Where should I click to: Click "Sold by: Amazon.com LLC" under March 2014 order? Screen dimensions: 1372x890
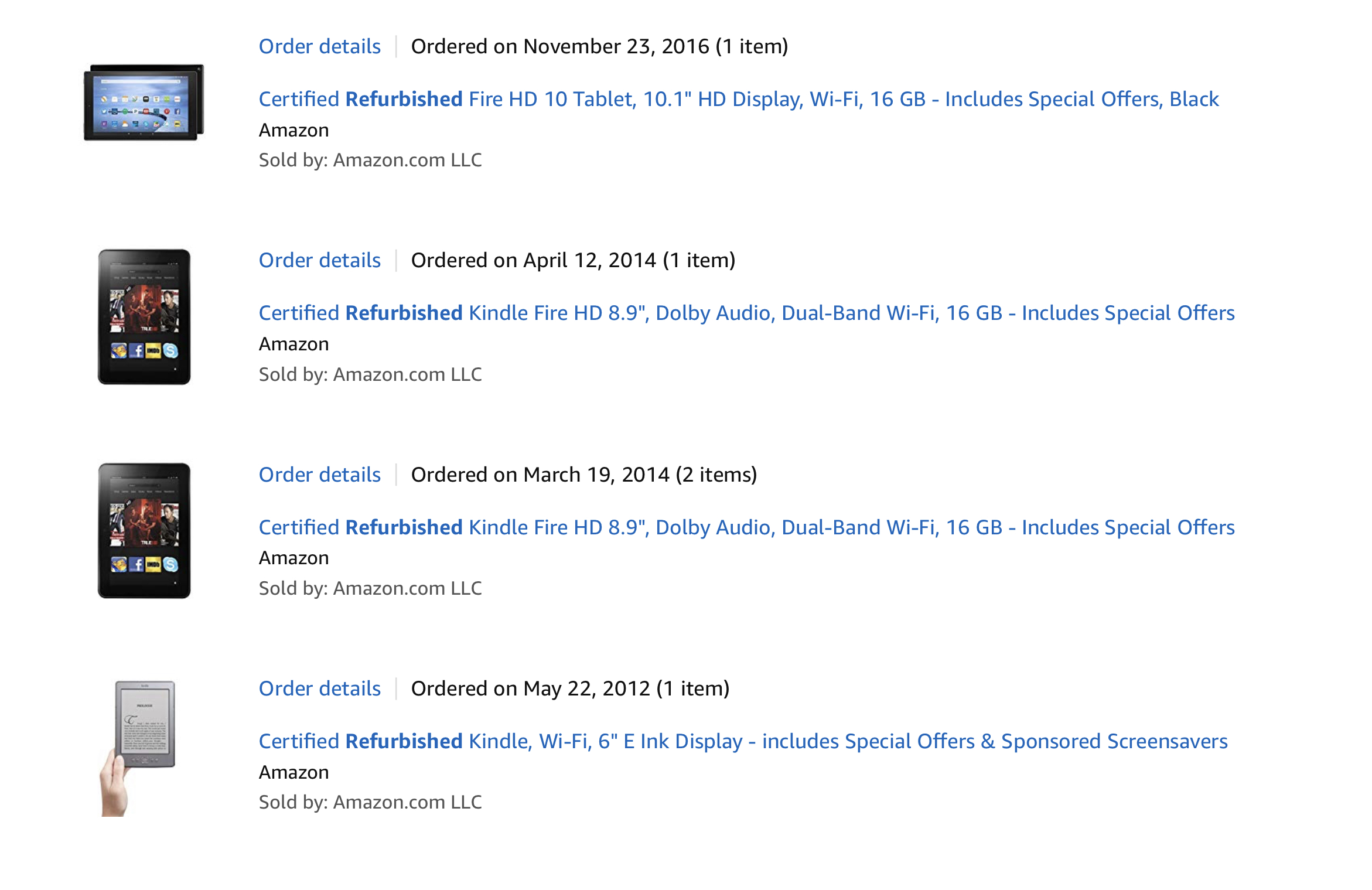[x=370, y=588]
